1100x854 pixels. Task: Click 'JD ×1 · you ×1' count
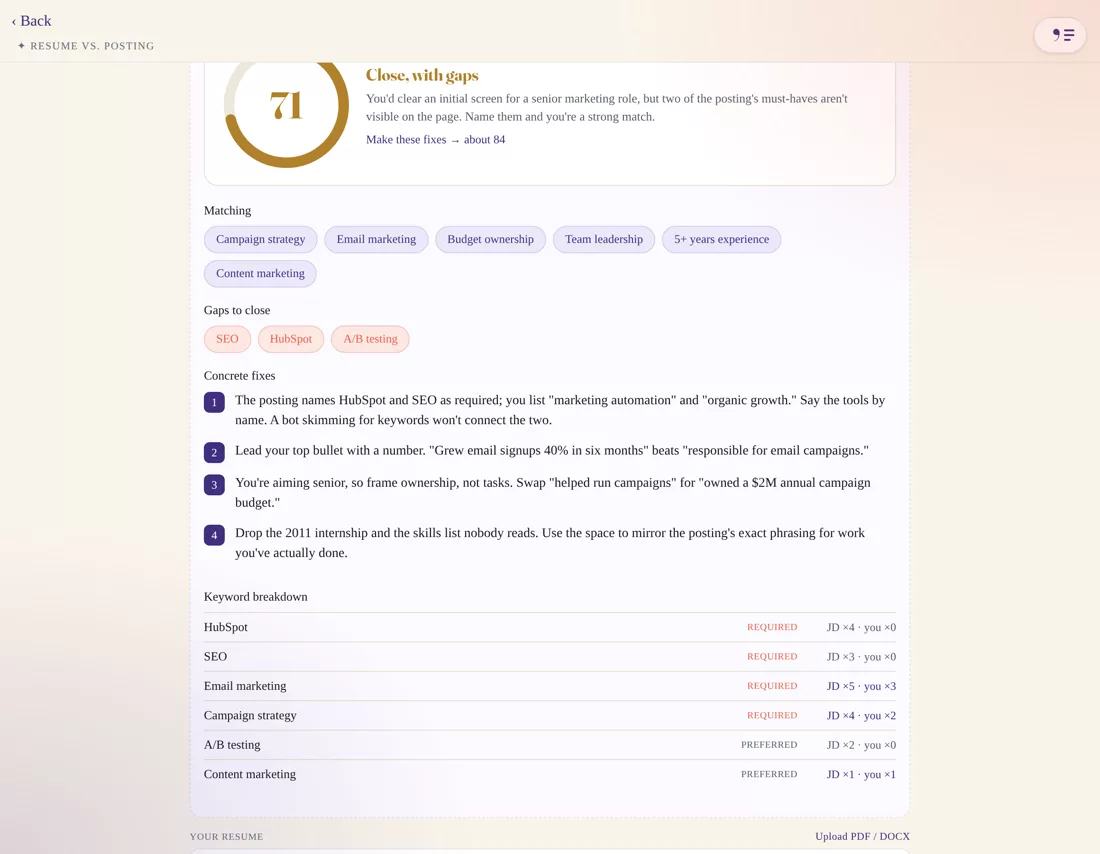click(861, 775)
